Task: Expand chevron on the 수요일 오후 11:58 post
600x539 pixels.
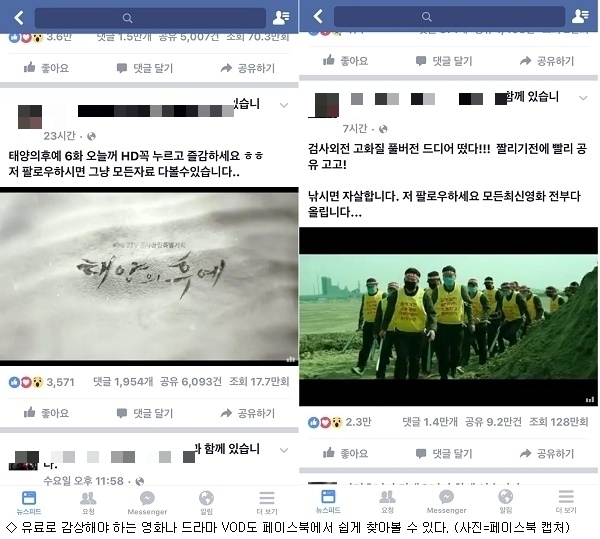Action: coord(284,450)
